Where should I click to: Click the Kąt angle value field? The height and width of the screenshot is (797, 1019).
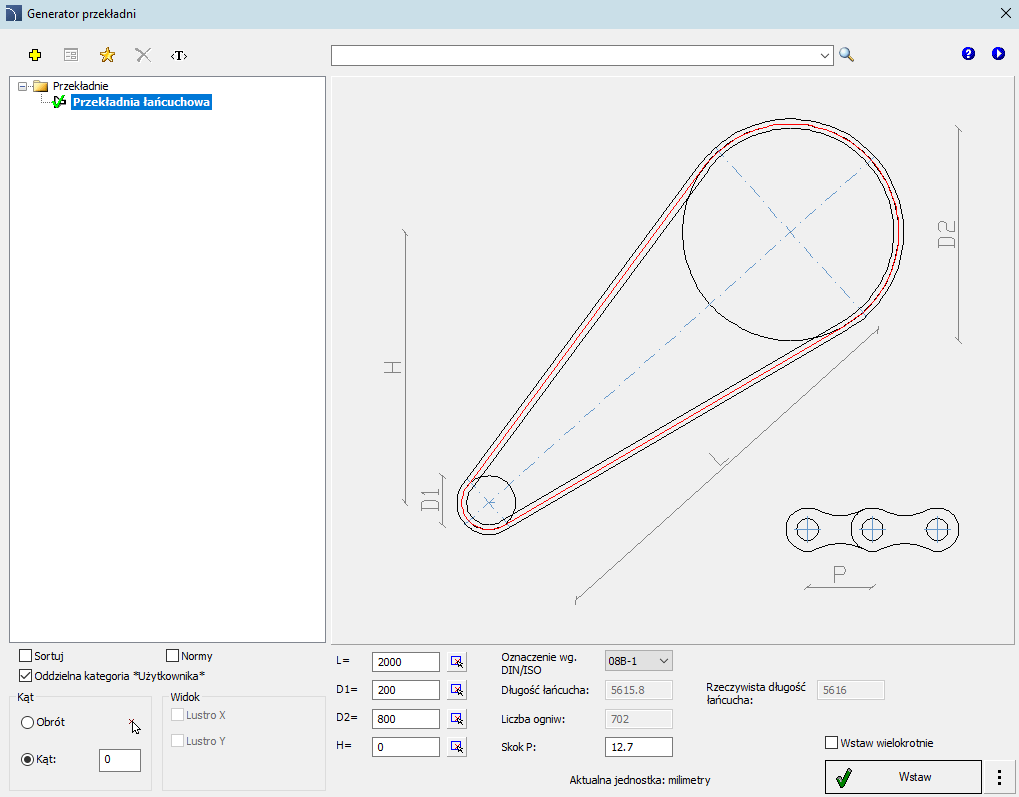point(120,759)
